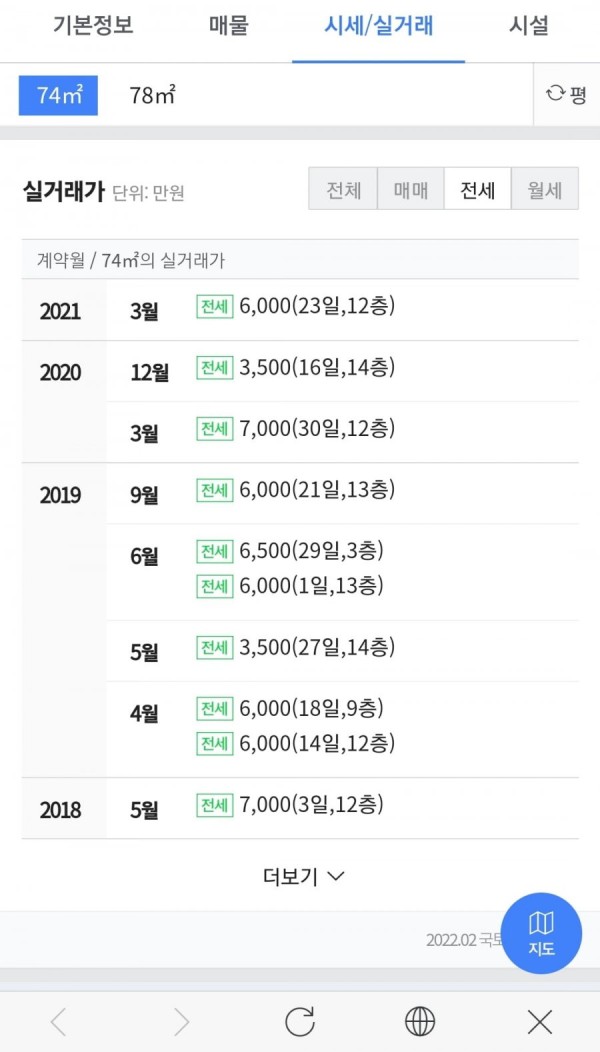600x1052 pixels.
Task: Select the 전세 filter button
Action: (x=478, y=191)
